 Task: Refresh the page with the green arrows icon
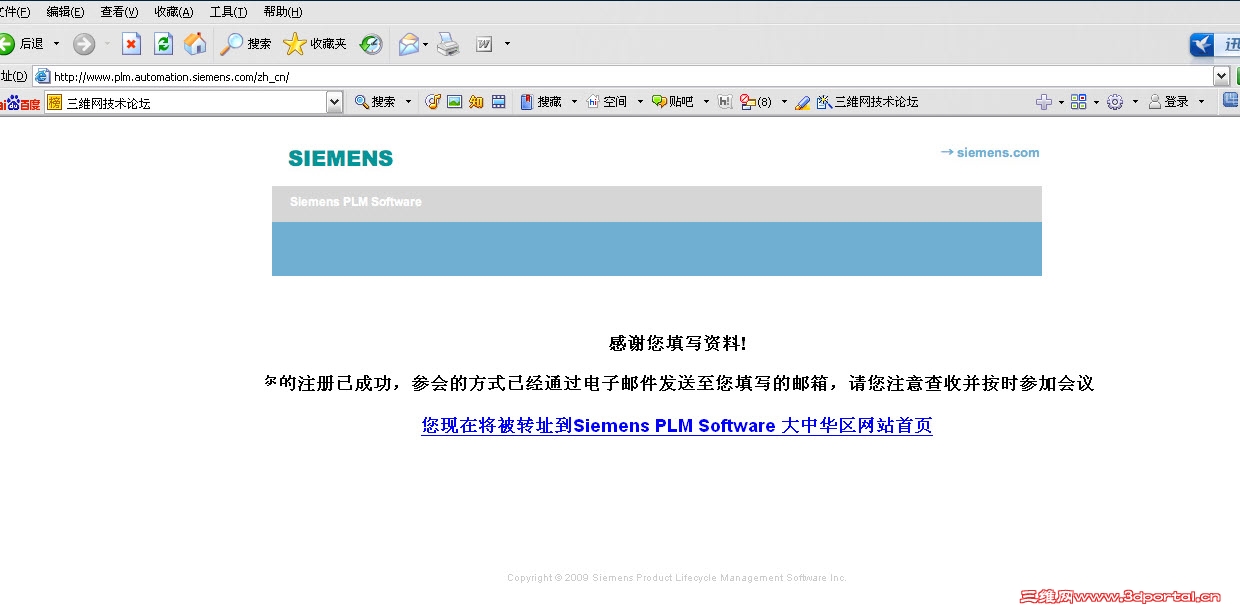click(163, 44)
